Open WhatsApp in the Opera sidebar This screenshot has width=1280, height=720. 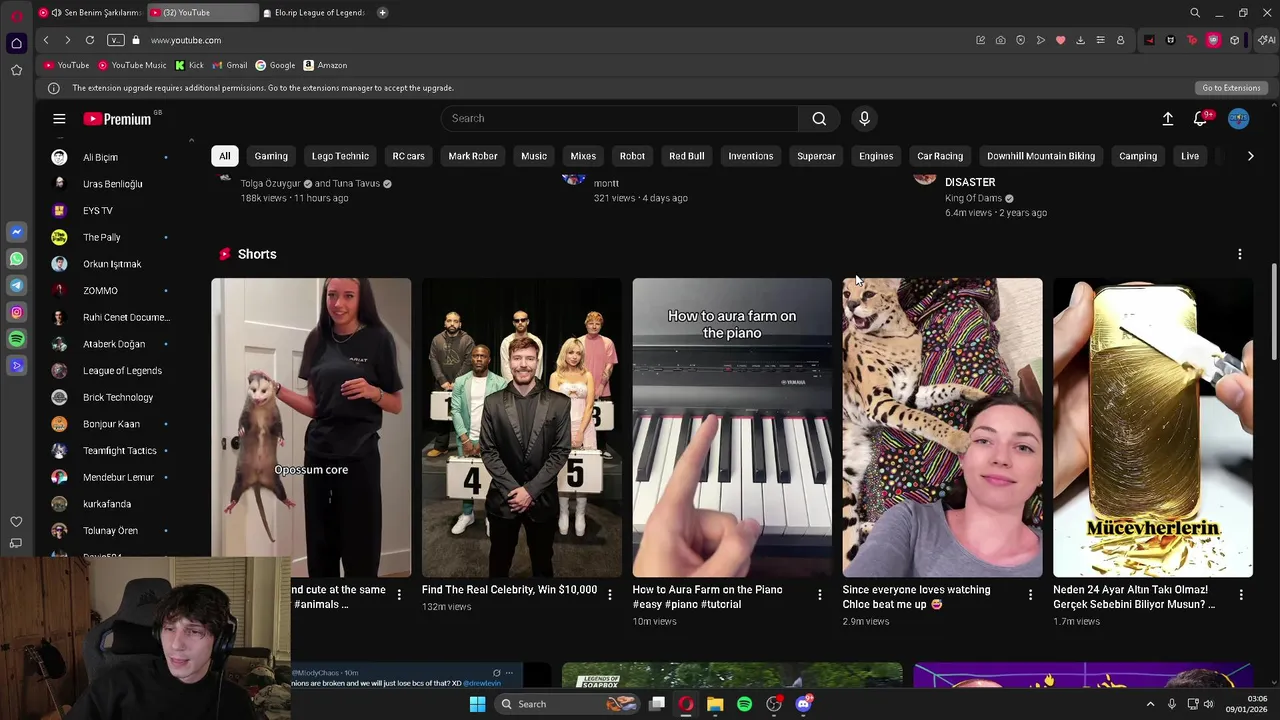(16, 259)
